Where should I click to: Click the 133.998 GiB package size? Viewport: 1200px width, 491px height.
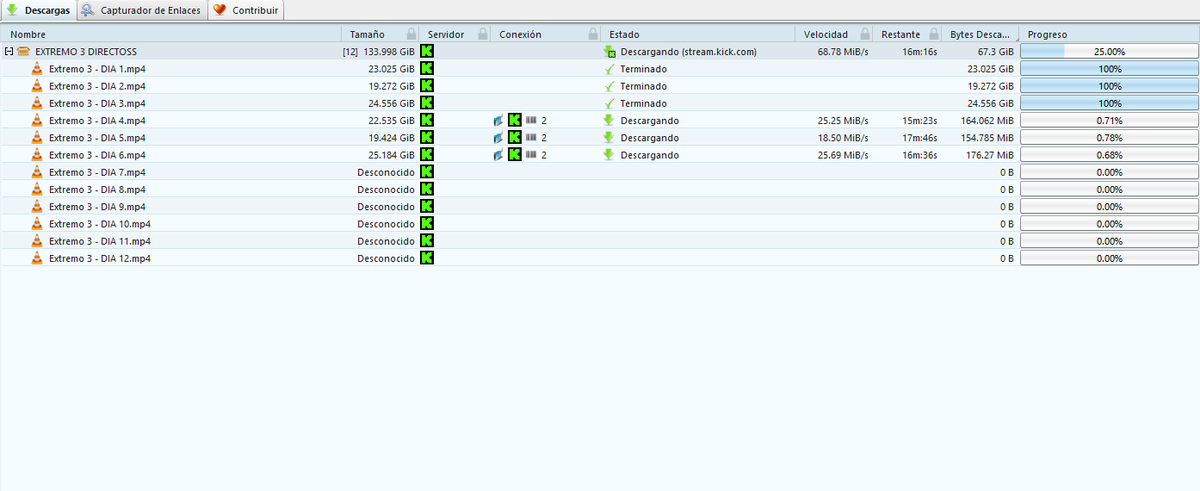(388, 51)
